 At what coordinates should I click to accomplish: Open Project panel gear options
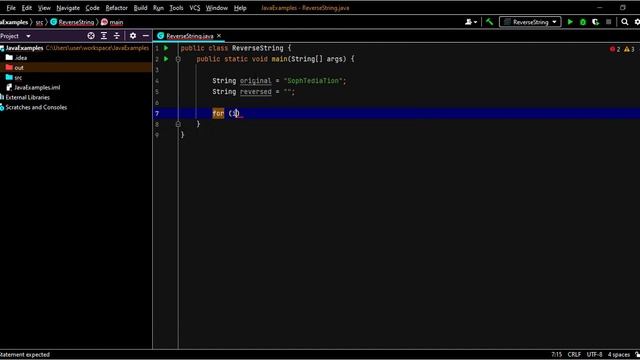133,36
